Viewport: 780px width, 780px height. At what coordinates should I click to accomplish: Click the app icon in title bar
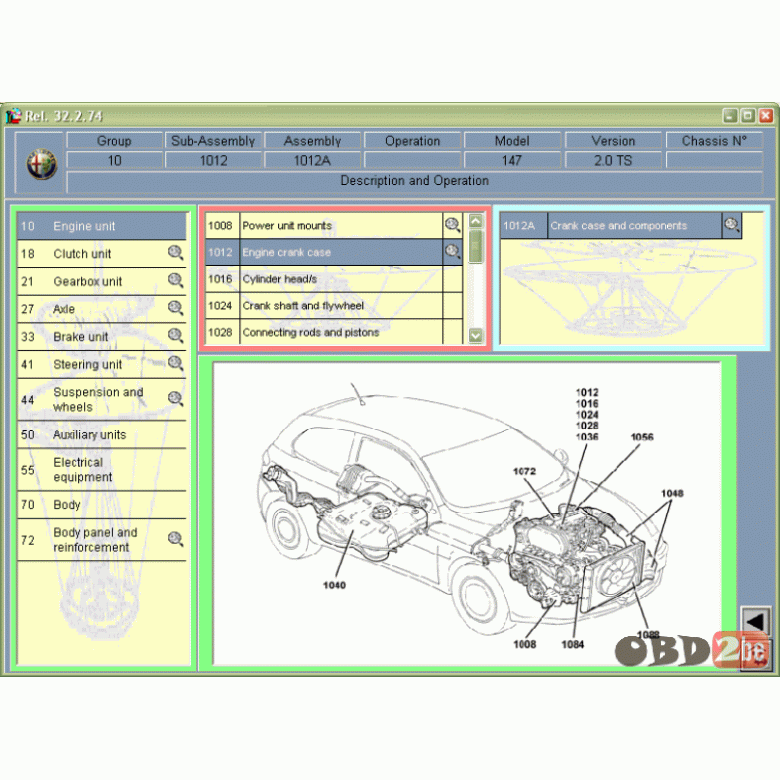pyautogui.click(x=13, y=116)
